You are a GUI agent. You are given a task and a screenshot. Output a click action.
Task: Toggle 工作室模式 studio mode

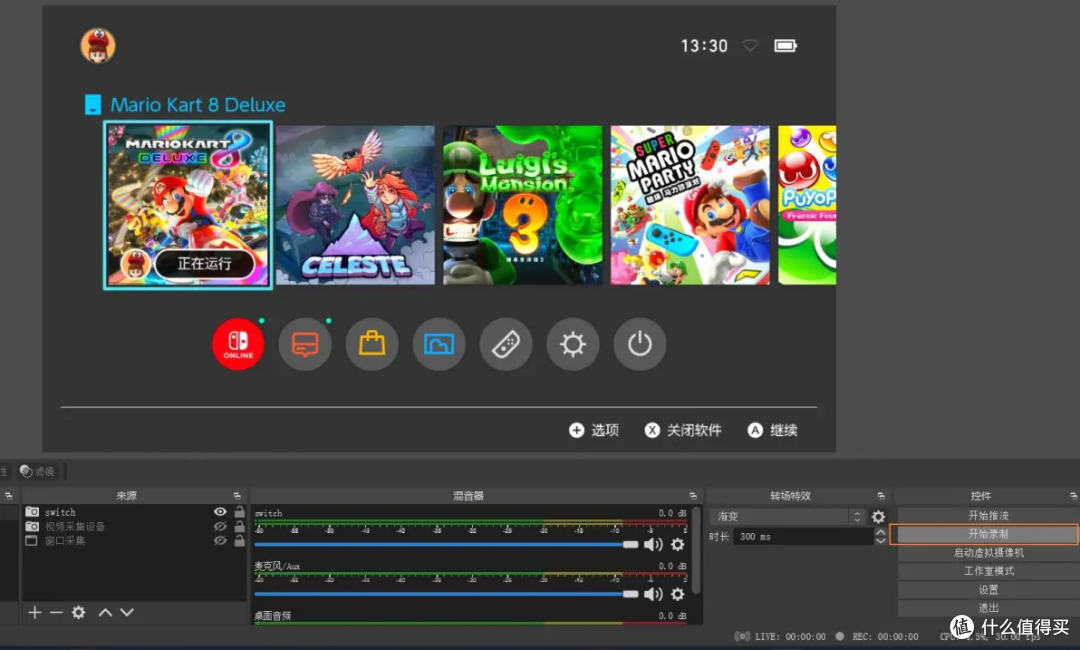988,571
